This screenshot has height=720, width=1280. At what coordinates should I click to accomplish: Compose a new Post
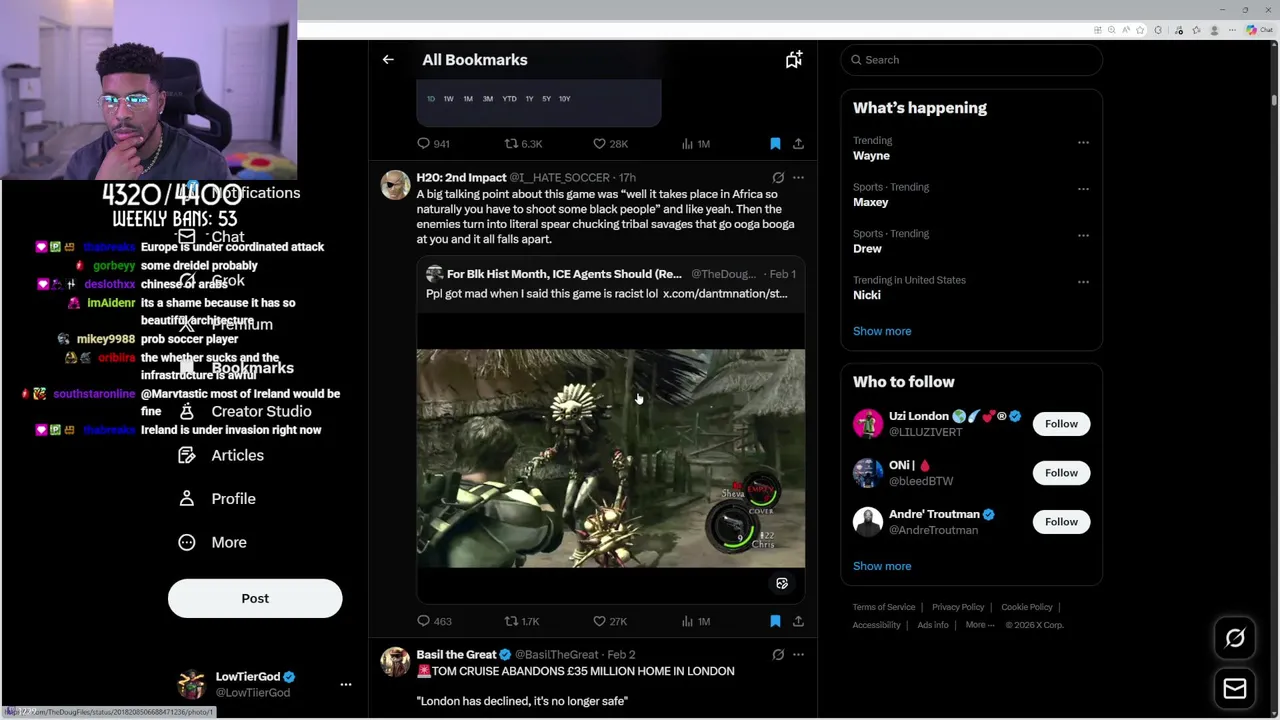coord(255,598)
